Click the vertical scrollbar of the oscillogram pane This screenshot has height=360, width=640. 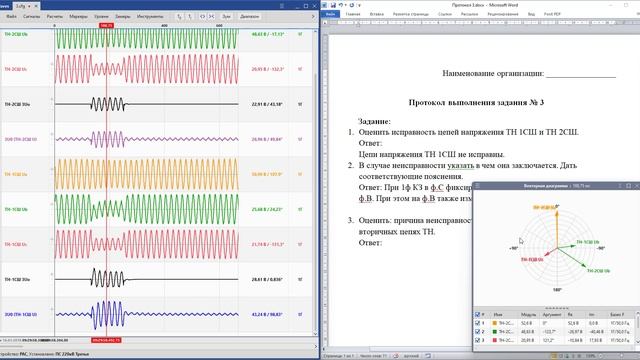pos(315,182)
